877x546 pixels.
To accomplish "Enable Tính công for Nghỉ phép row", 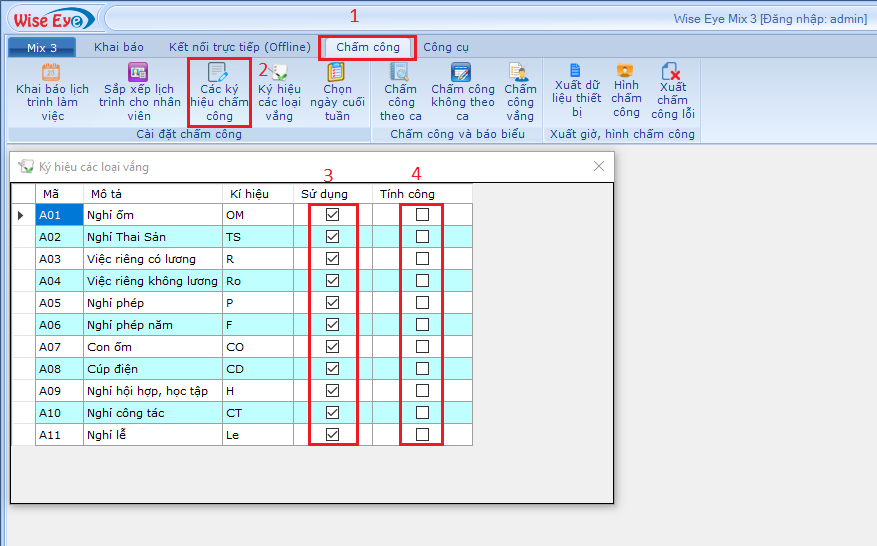I will (422, 303).
